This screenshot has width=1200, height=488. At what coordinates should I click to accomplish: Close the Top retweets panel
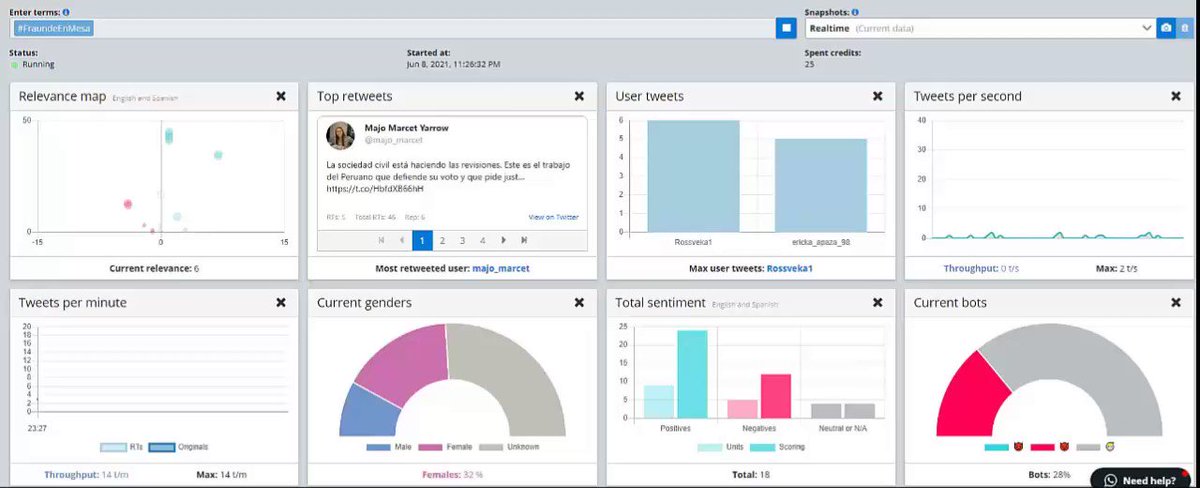(x=579, y=96)
